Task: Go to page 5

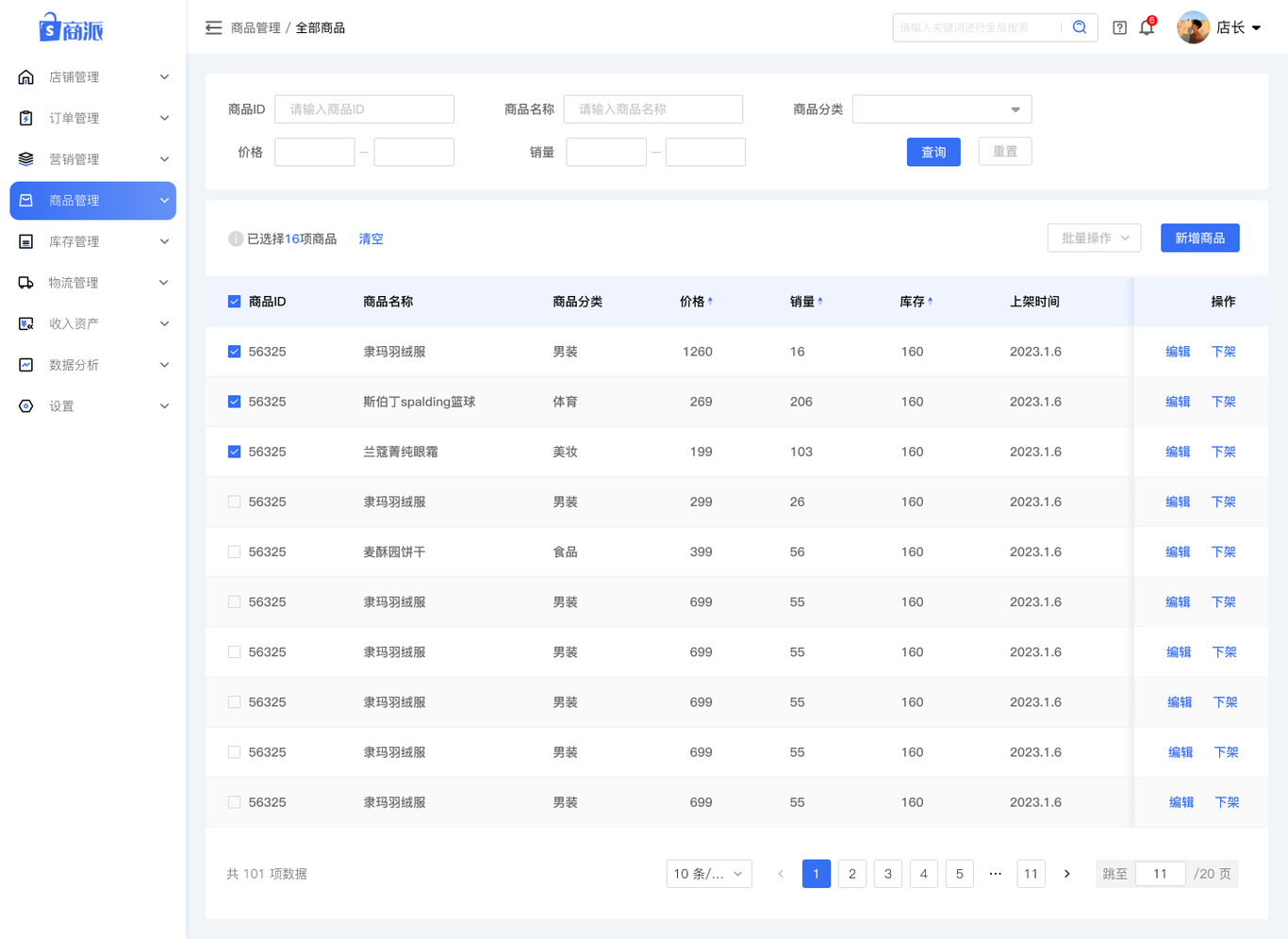Action: click(960, 874)
